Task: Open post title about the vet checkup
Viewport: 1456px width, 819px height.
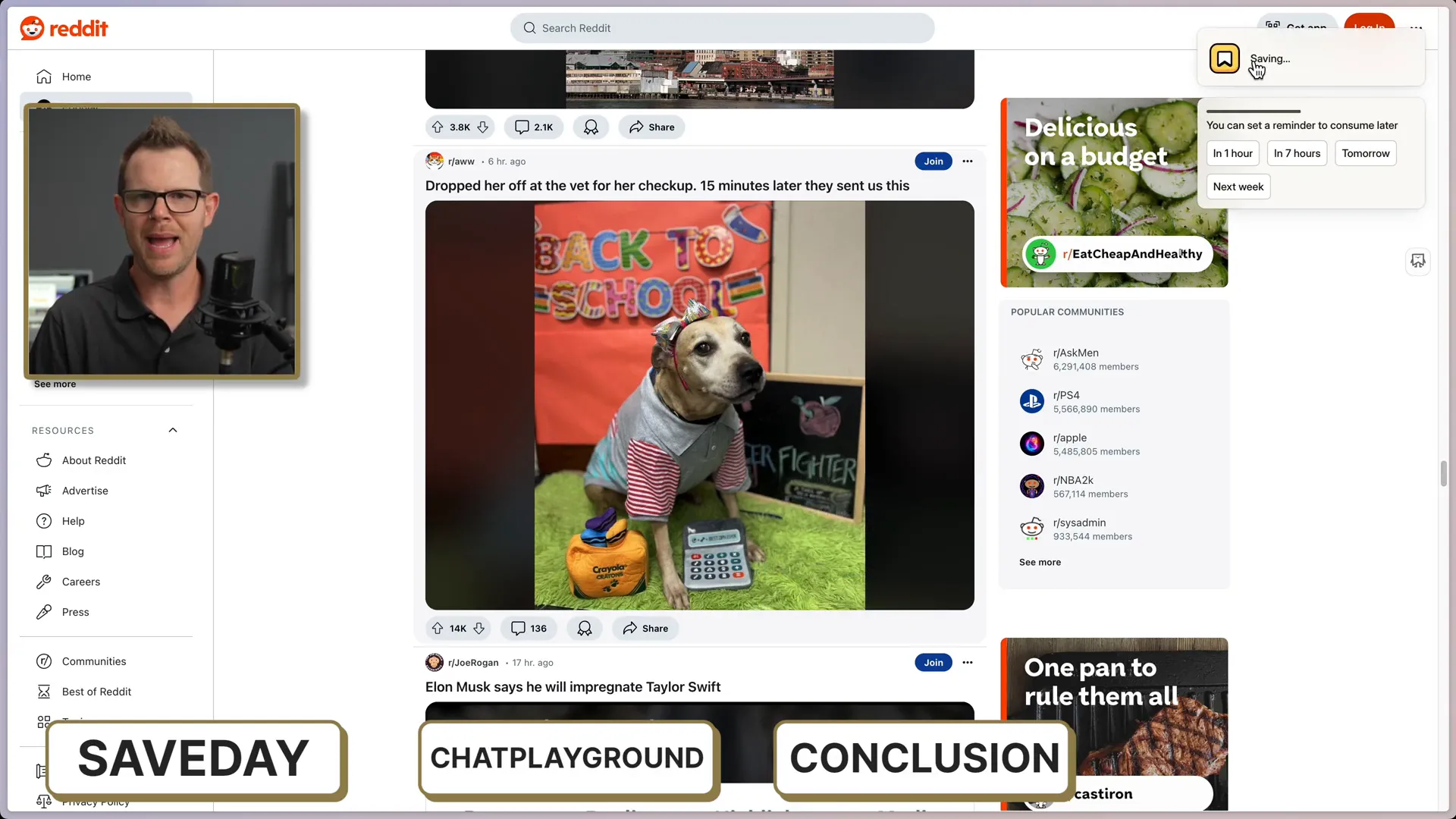Action: coord(667,186)
